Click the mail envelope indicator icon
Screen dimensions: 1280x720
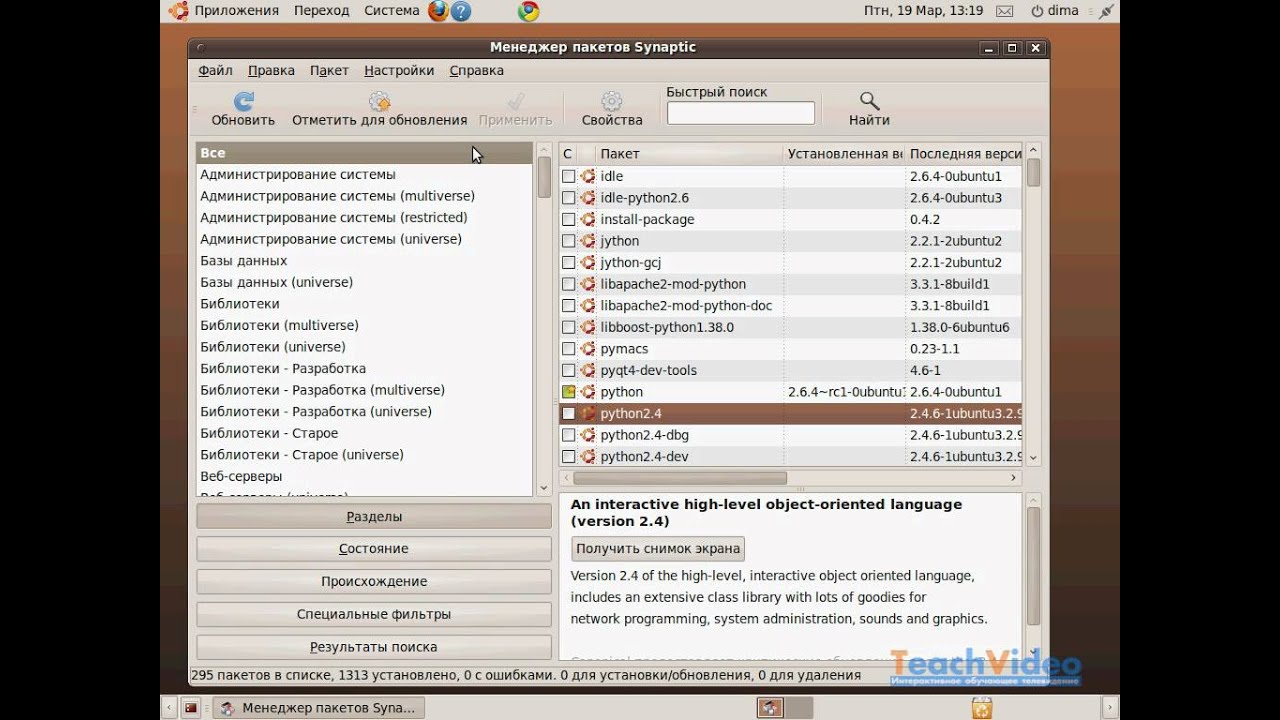1005,11
